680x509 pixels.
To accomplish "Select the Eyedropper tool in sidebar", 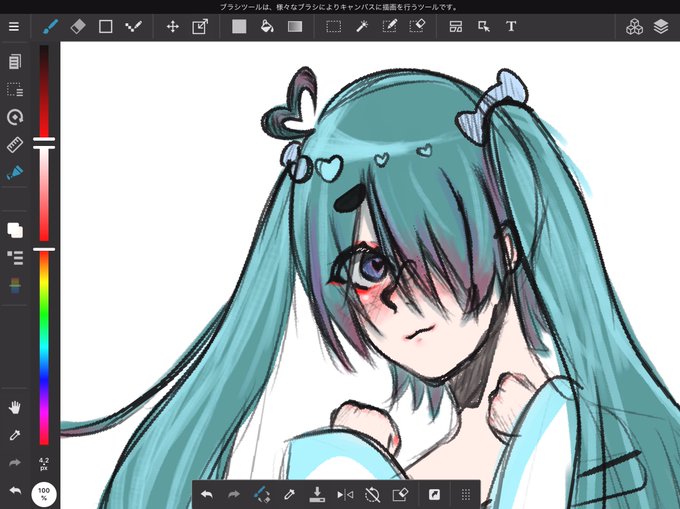I will tap(15, 435).
